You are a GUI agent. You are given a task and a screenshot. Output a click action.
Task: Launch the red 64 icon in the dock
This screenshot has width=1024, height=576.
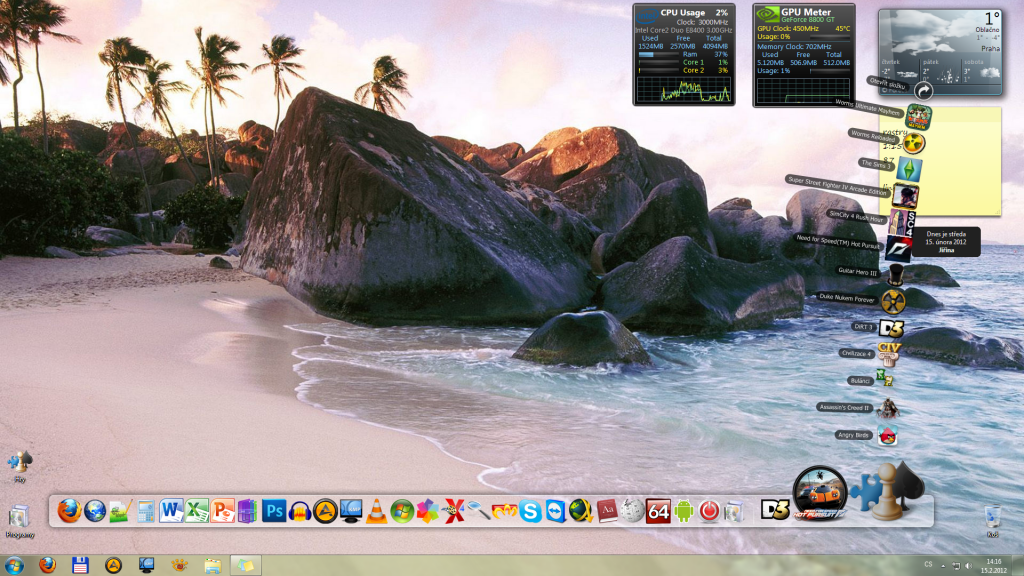coord(658,511)
